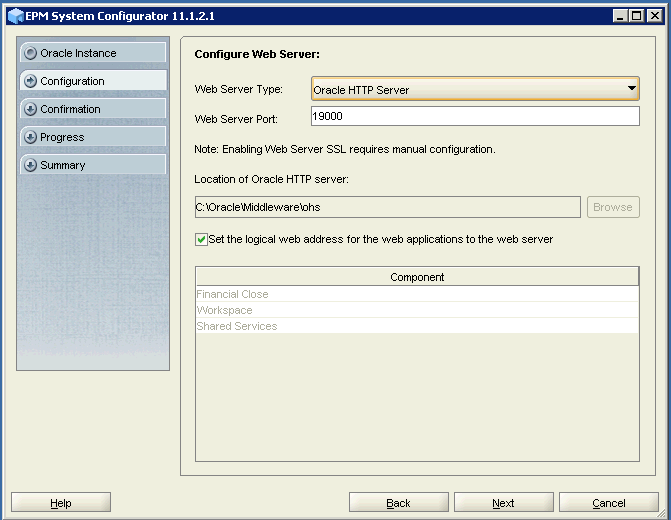
Task: Click the Configuration step arrow icon
Action: 30,81
